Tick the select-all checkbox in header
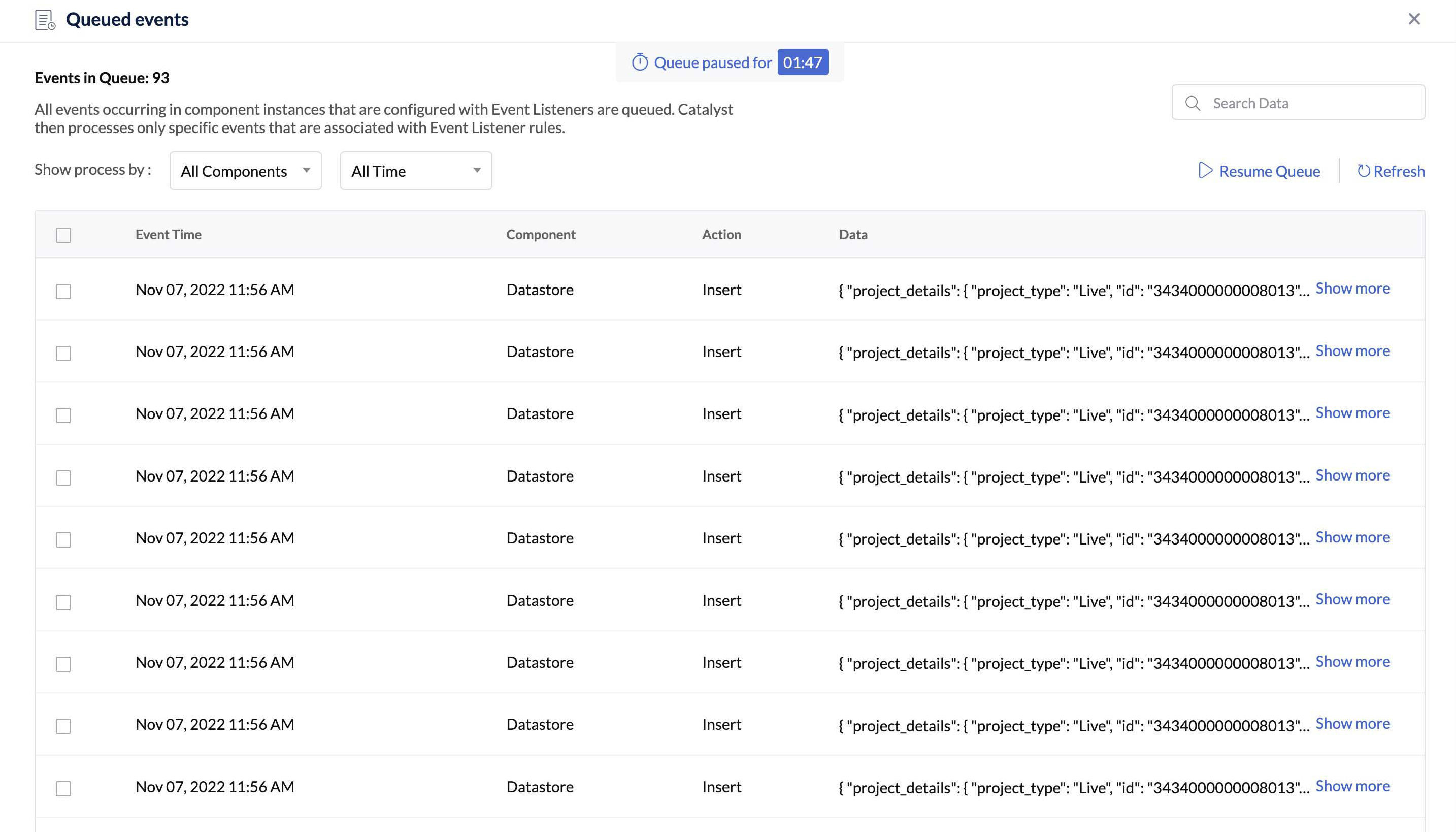Viewport: 1456px width, 832px height. [63, 235]
